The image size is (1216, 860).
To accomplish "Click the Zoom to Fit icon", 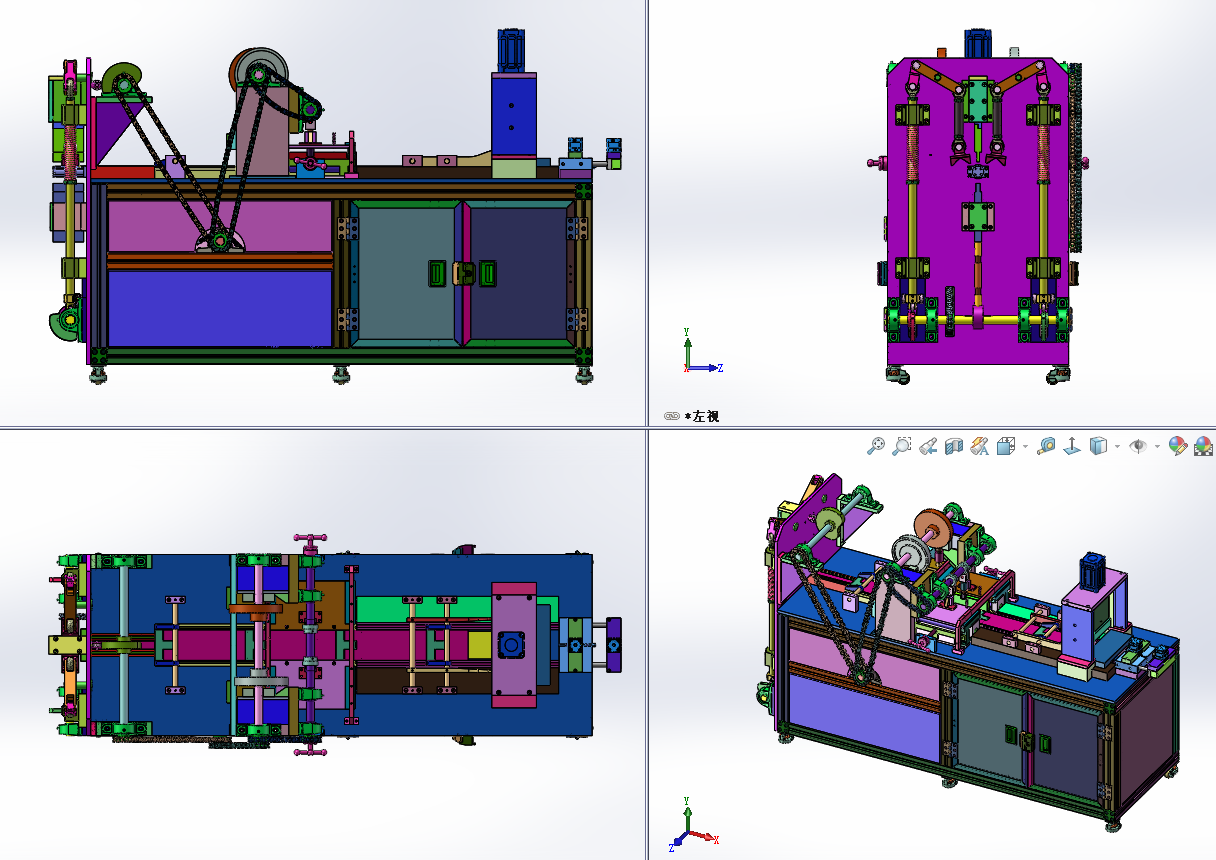I will [876, 446].
